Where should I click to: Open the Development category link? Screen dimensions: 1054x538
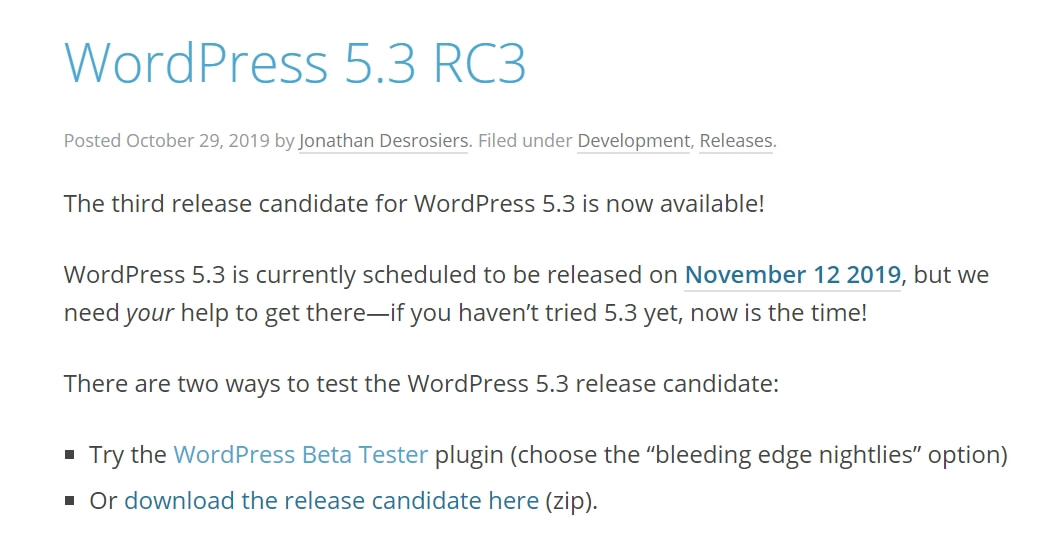pos(633,141)
